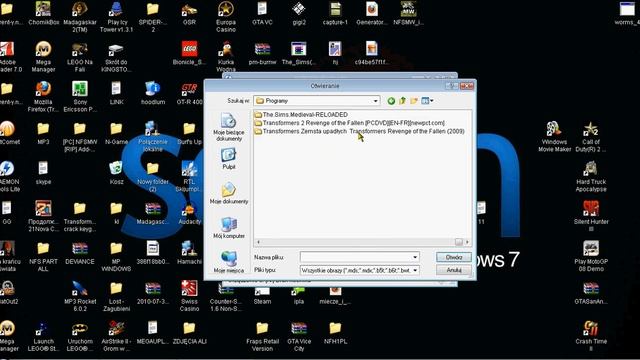Go up one folder level in dialog

pyautogui.click(x=402, y=101)
